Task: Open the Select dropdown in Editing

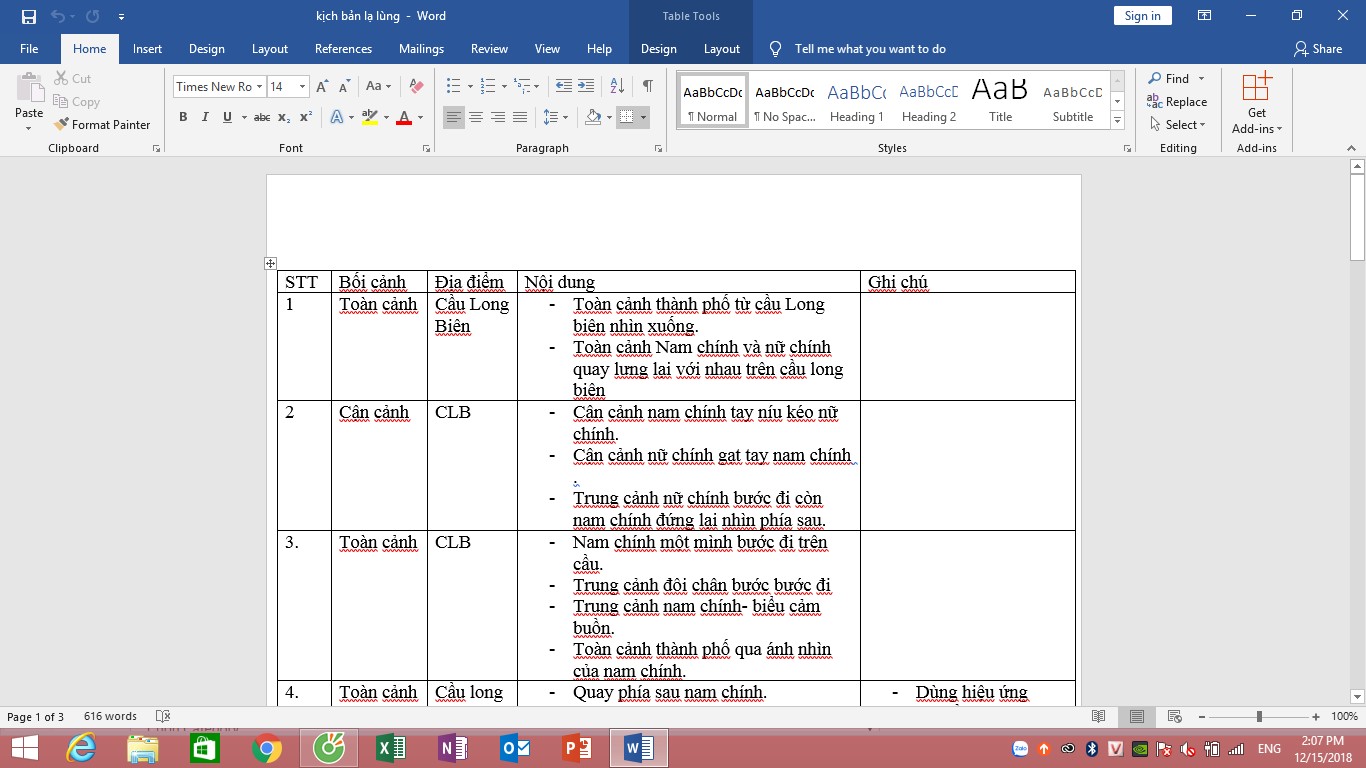Action: tap(1178, 125)
